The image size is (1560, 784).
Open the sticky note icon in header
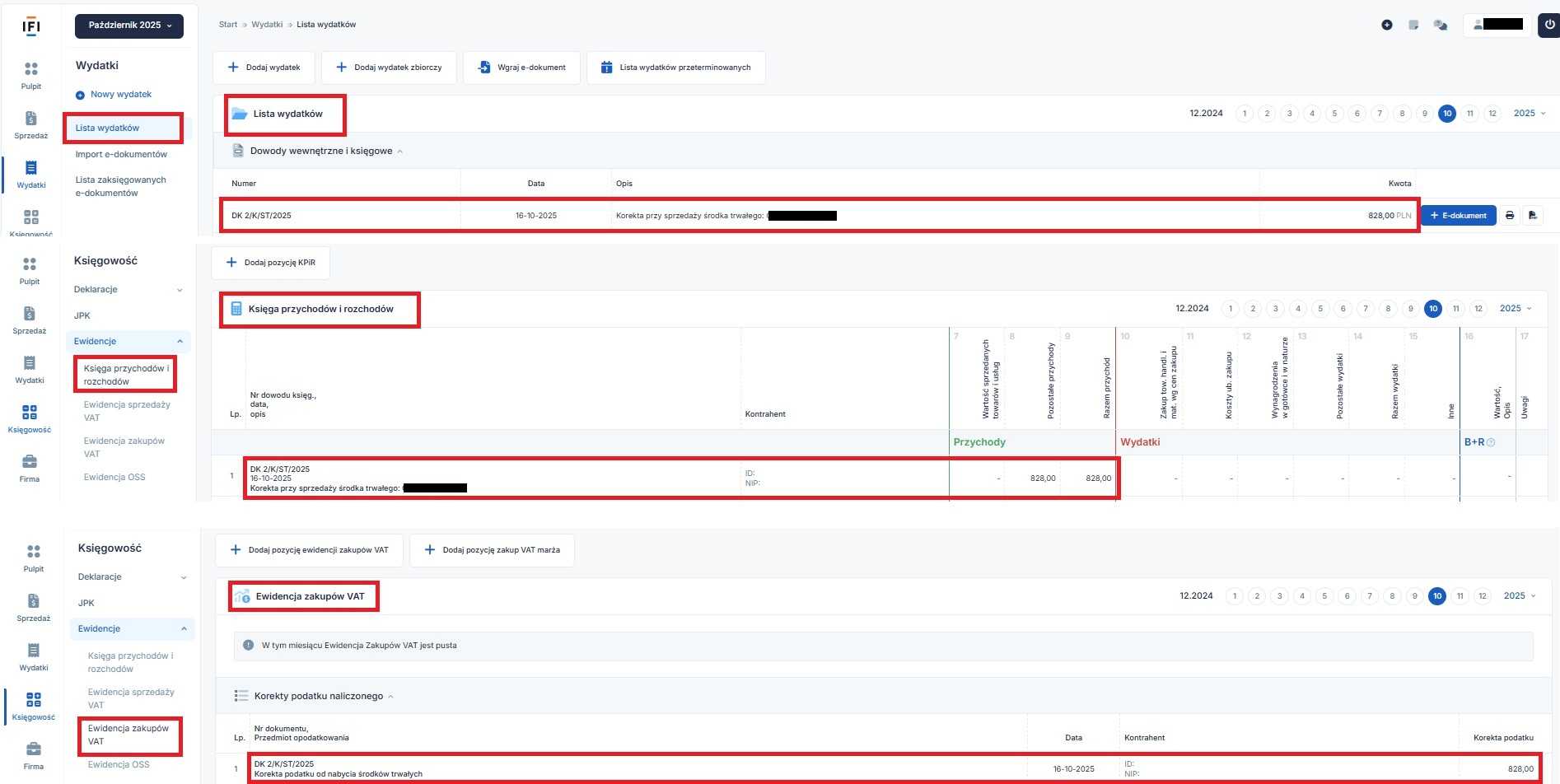click(x=1413, y=25)
